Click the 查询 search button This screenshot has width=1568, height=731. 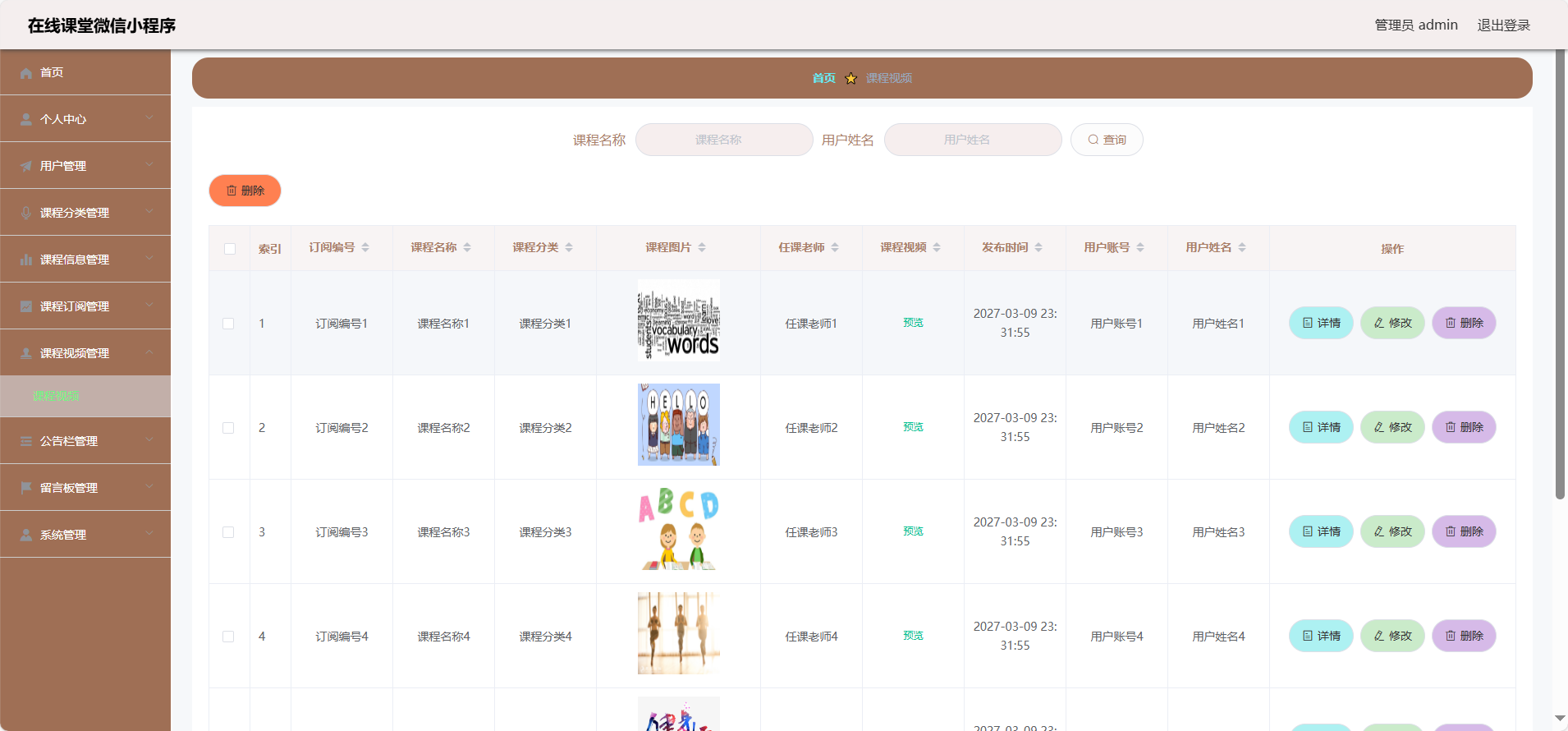(1107, 140)
